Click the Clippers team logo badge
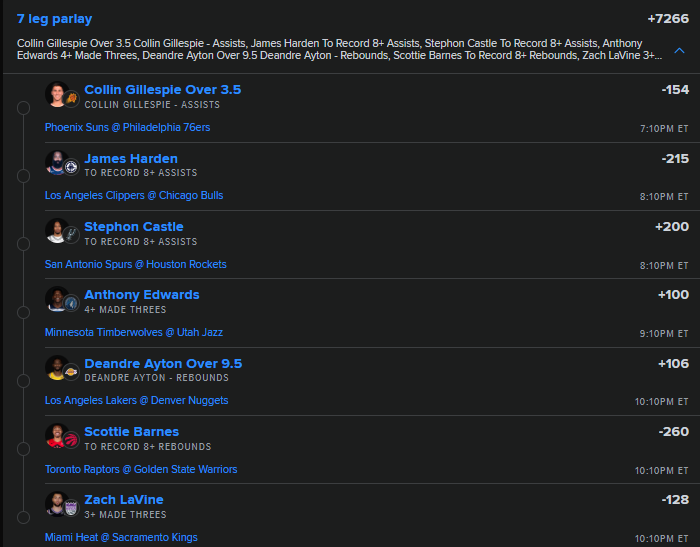Image resolution: width=700 pixels, height=547 pixels. (x=71, y=167)
